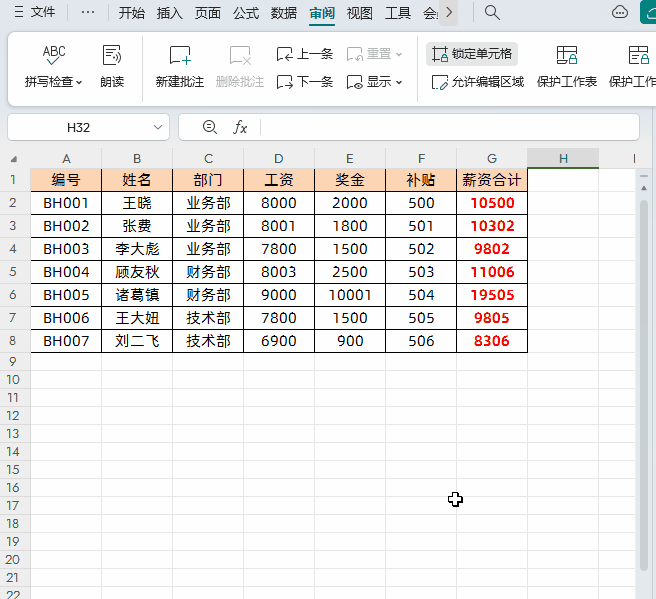This screenshot has width=656, height=599.
Task: Click the zoom magnifier in formula bar
Action: pyautogui.click(x=210, y=127)
